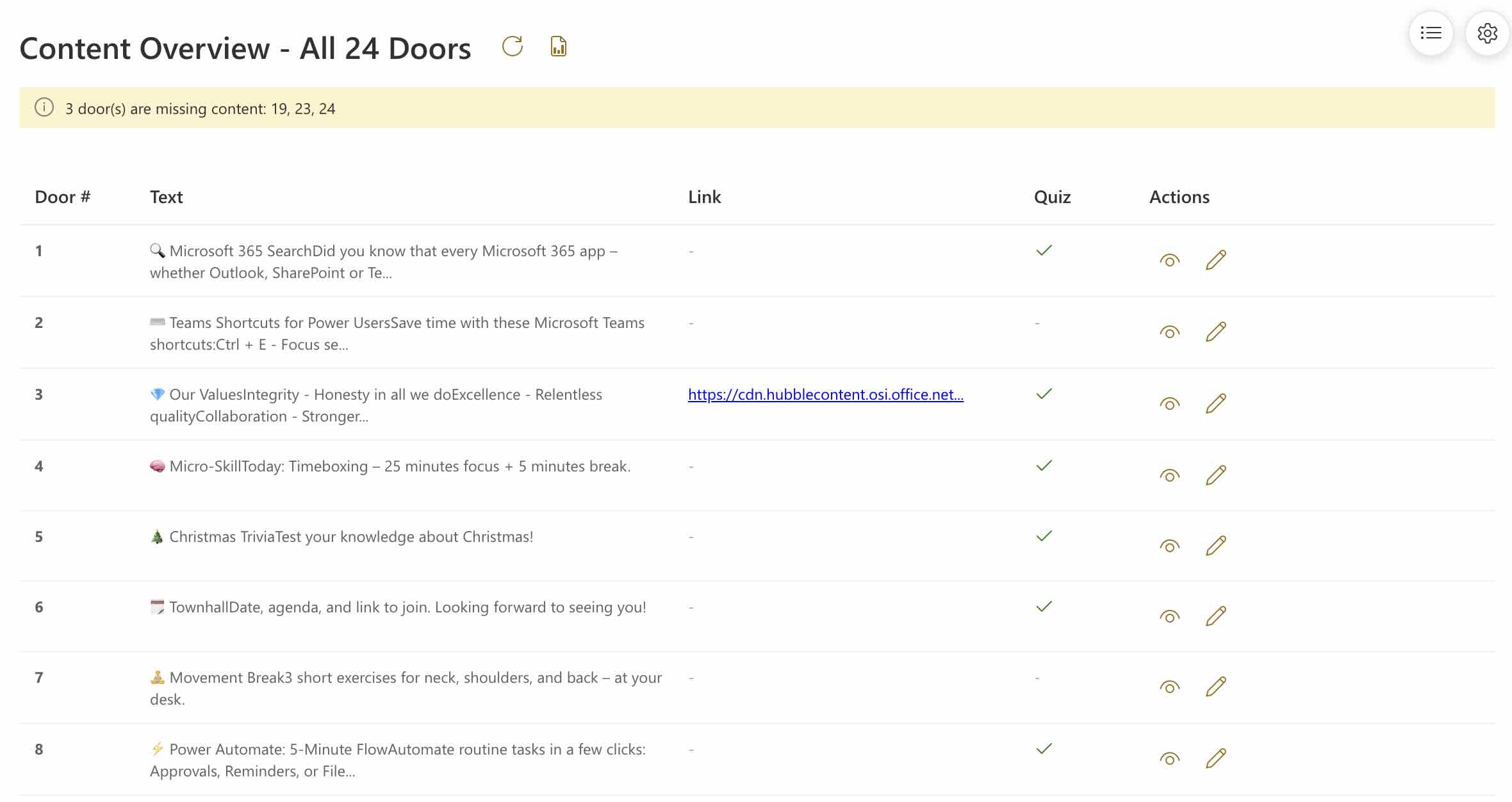Select the Christmas Trivia row text

coord(350,537)
